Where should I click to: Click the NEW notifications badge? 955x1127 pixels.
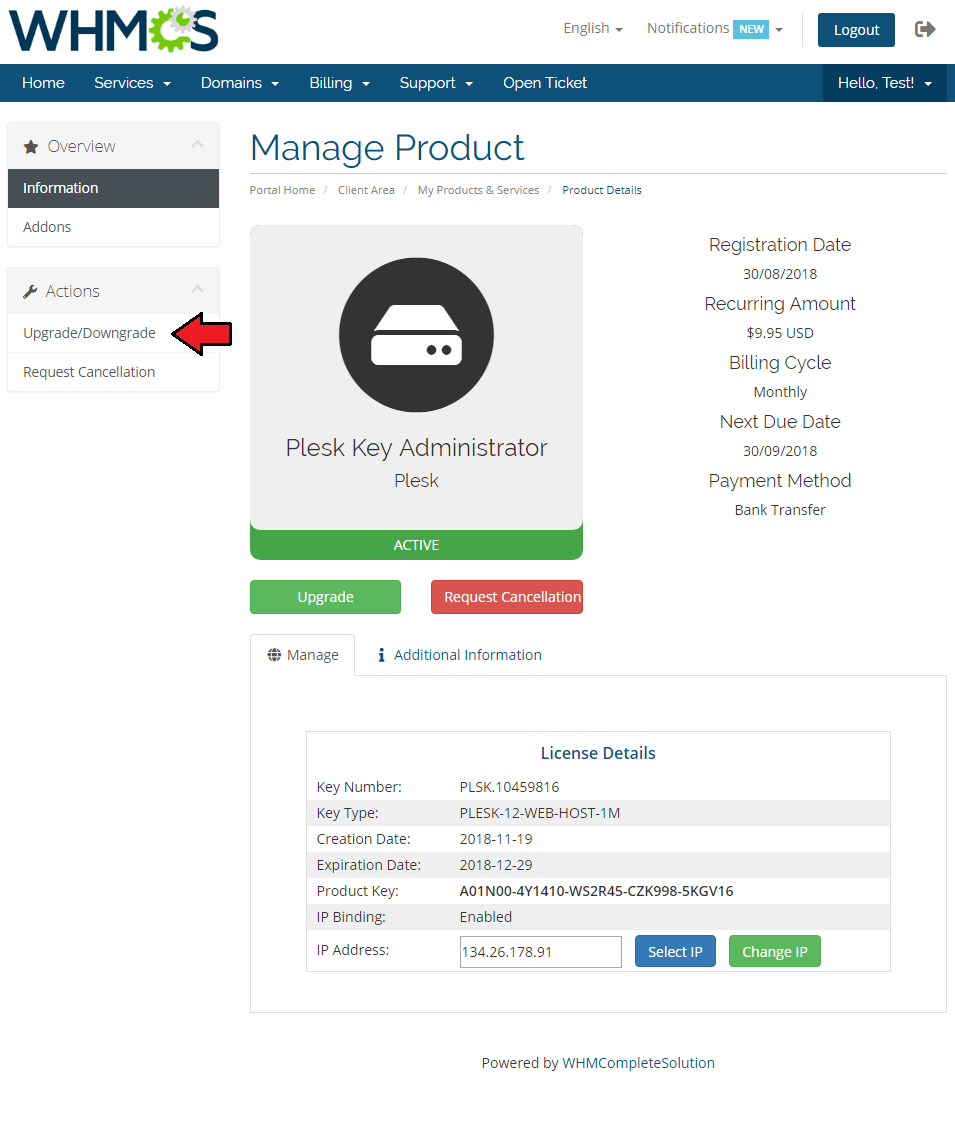pos(751,29)
